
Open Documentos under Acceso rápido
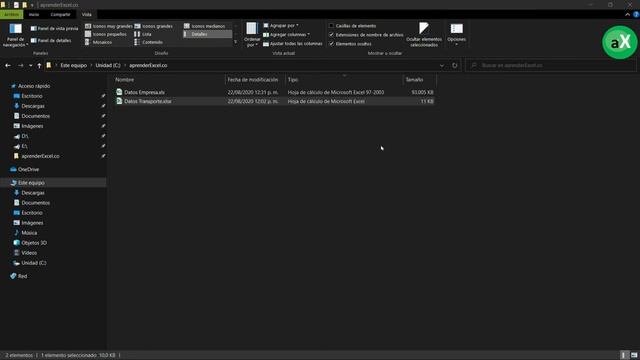36,116
